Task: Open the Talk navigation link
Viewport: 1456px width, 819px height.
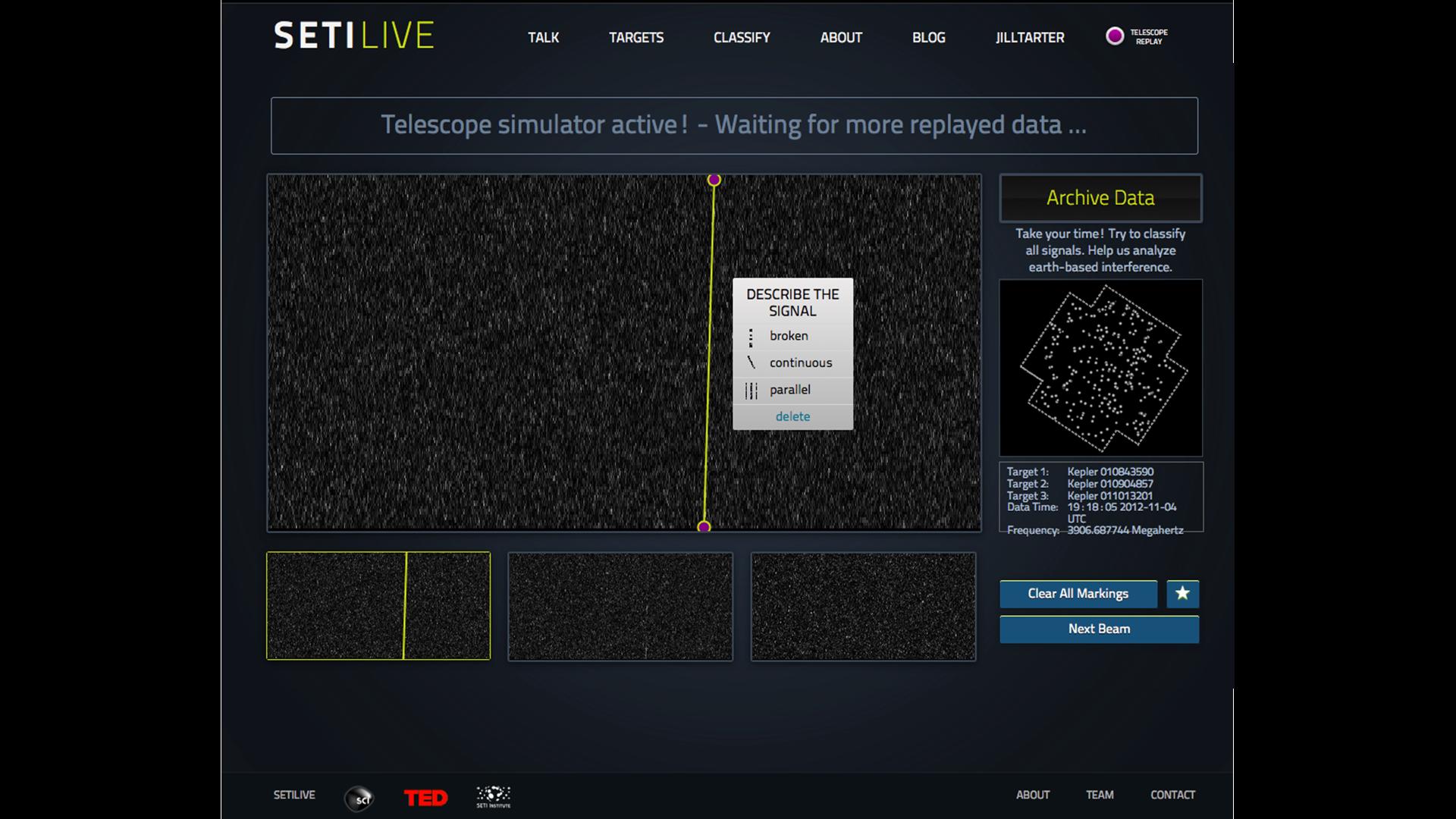Action: (543, 38)
